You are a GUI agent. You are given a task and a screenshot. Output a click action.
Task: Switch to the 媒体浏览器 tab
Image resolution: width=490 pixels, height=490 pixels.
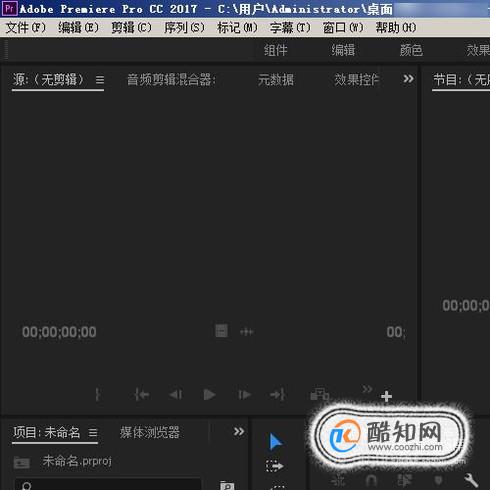click(150, 432)
